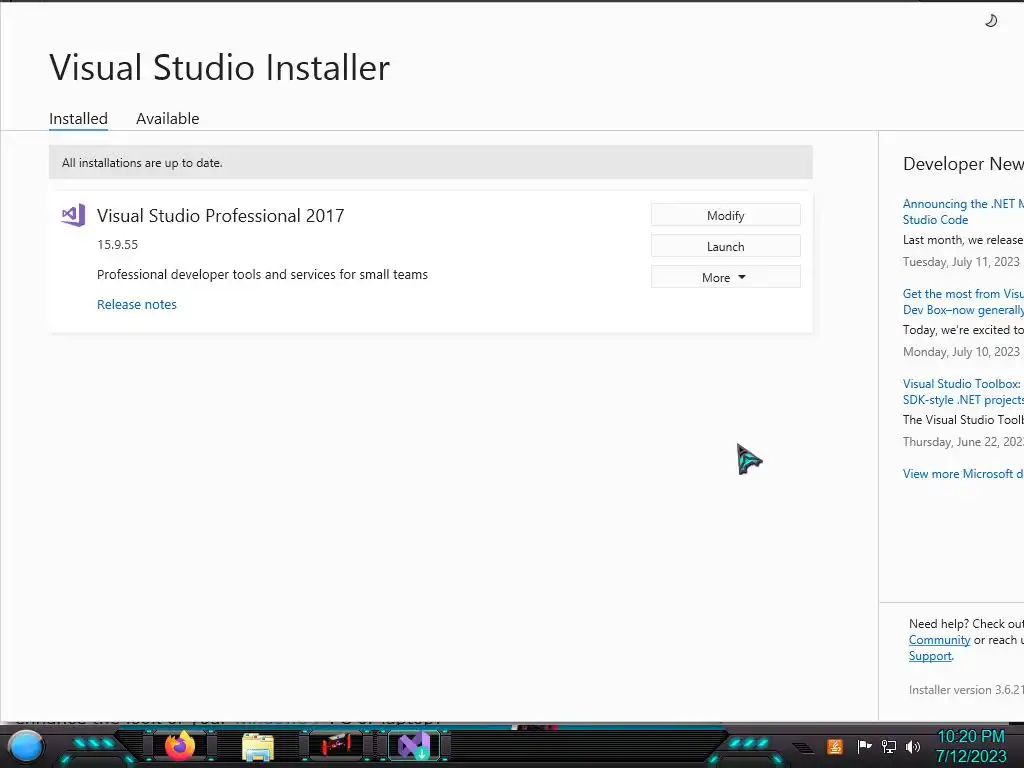
Task: Click the orange Java tray icon
Action: click(x=835, y=746)
